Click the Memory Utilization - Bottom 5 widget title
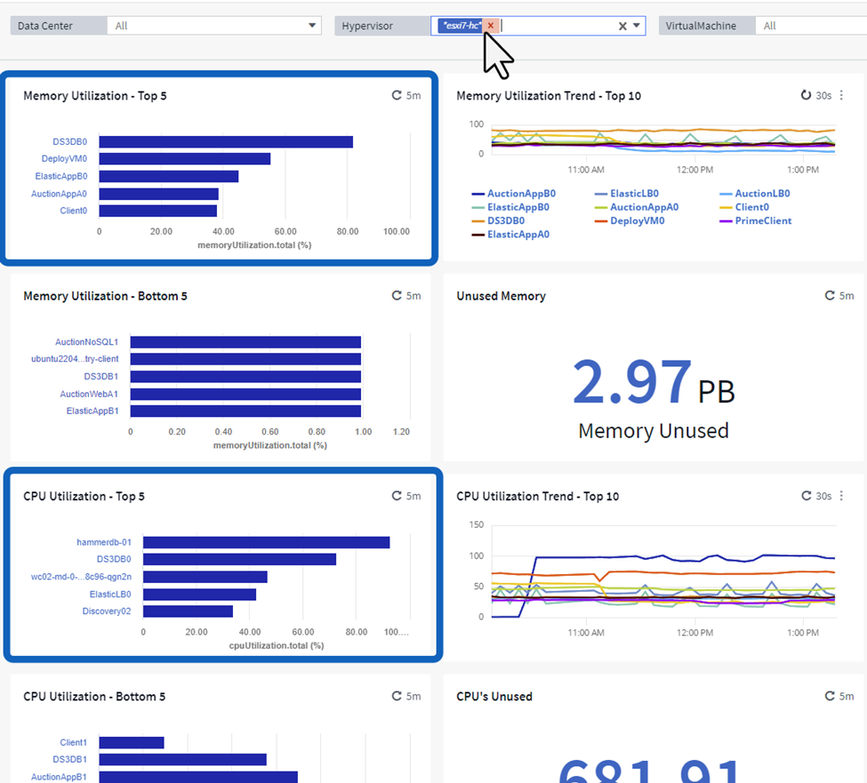867x783 pixels. point(105,296)
